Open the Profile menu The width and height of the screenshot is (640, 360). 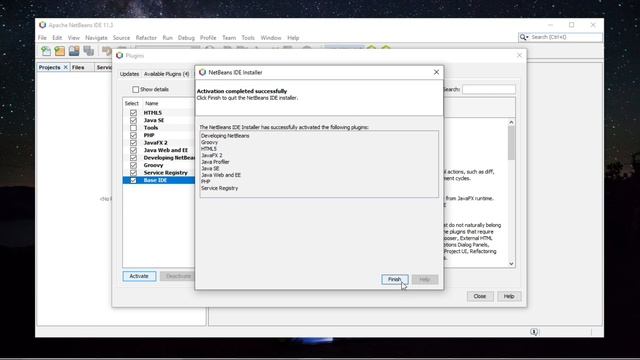click(x=208, y=38)
